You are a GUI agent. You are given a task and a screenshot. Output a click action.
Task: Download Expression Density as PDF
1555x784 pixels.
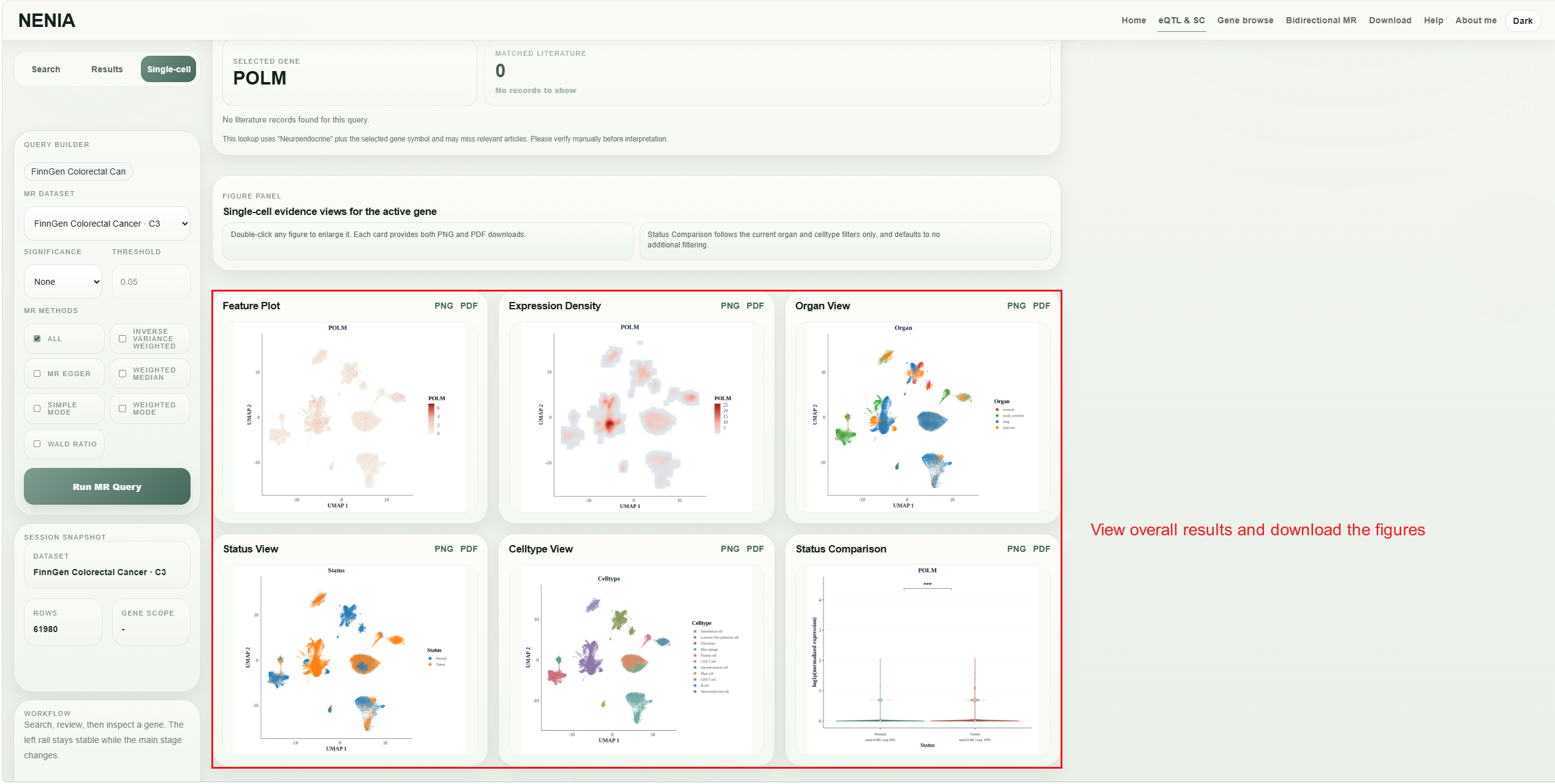(x=755, y=306)
